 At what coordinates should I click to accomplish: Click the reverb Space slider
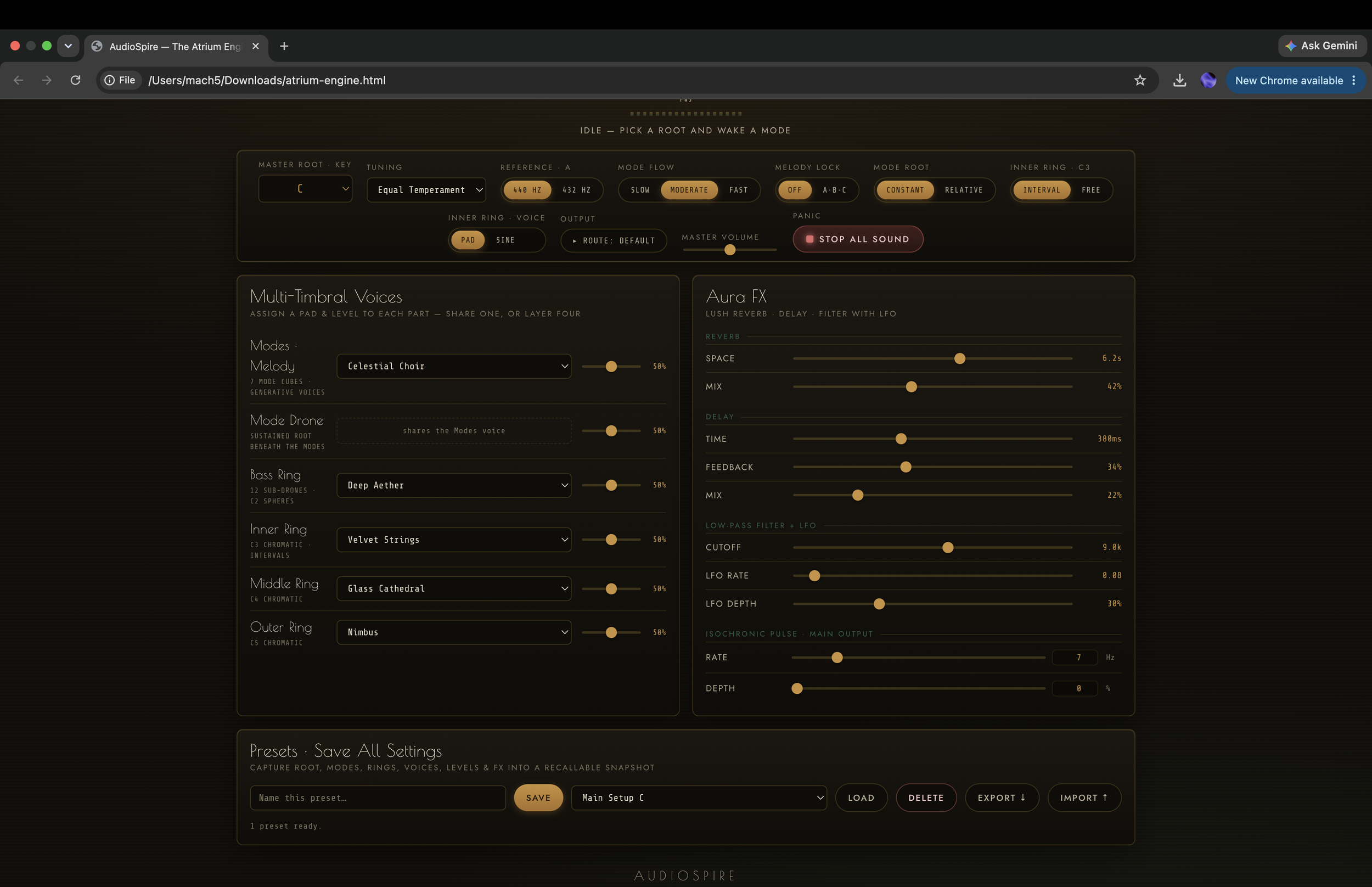coord(933,358)
